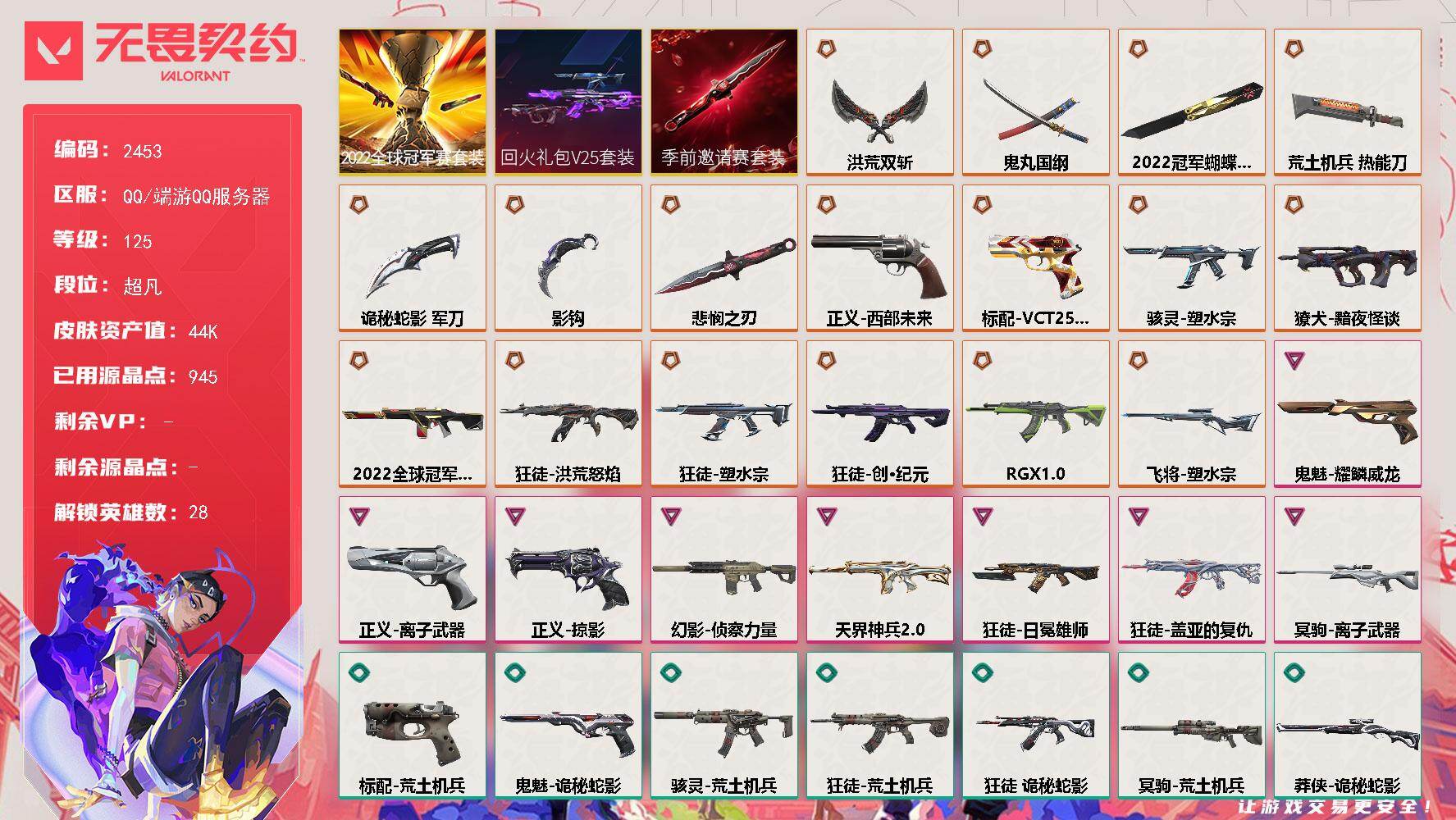Open the 回火礼包V25套装 bundle thumbnail
1456x820 pixels.
point(568,102)
